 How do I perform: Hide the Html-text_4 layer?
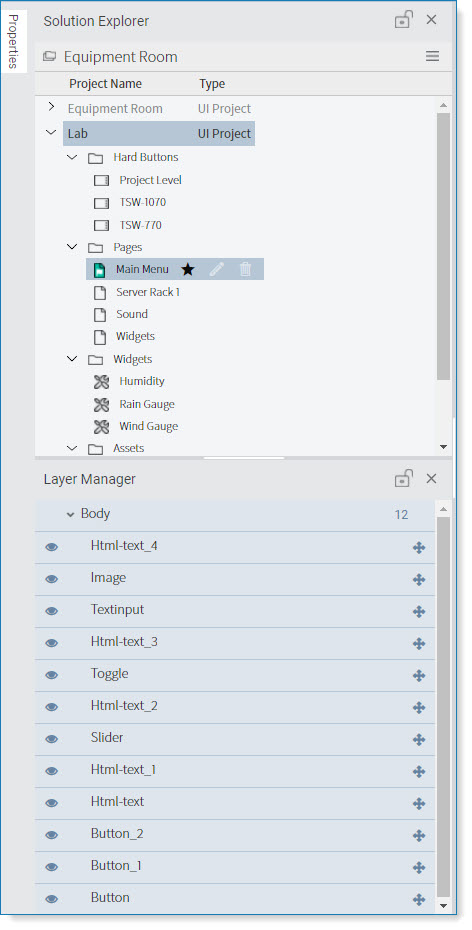coord(52,547)
